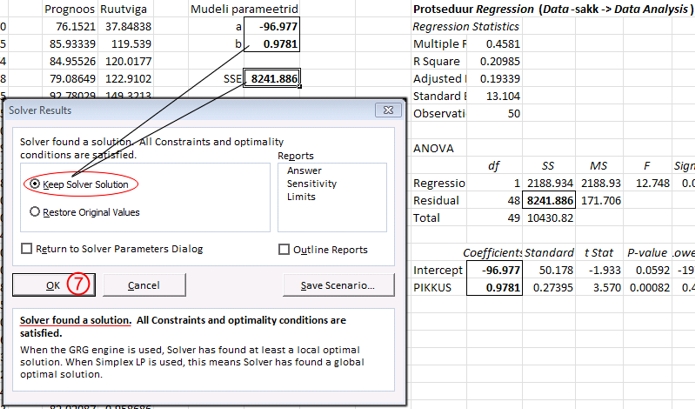Open the Save Scenario option
695x409 pixels.
click(x=338, y=285)
